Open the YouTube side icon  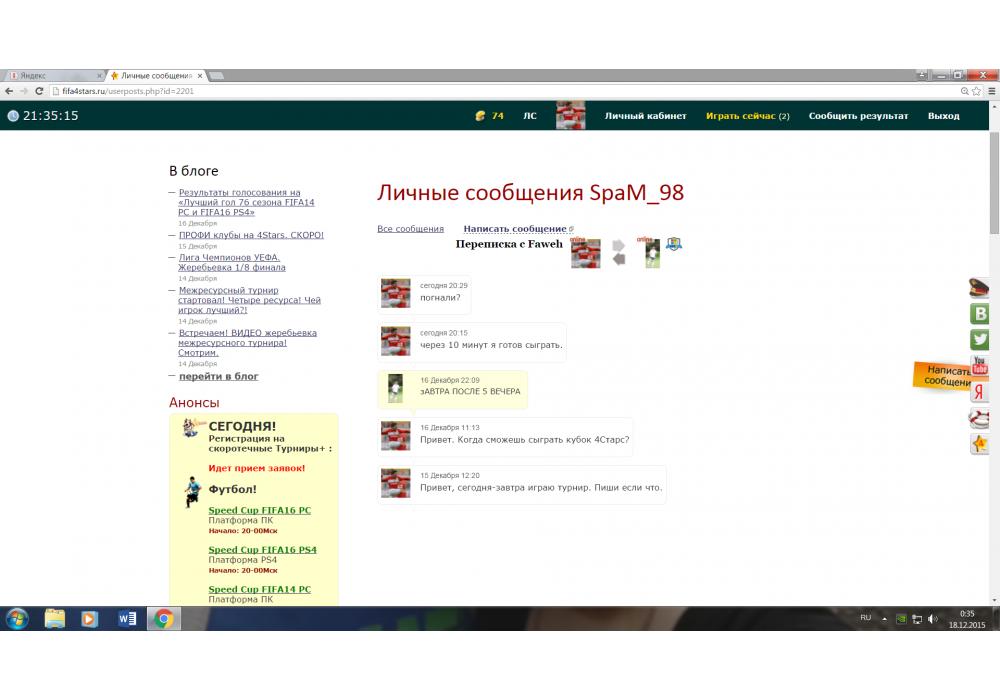[980, 365]
